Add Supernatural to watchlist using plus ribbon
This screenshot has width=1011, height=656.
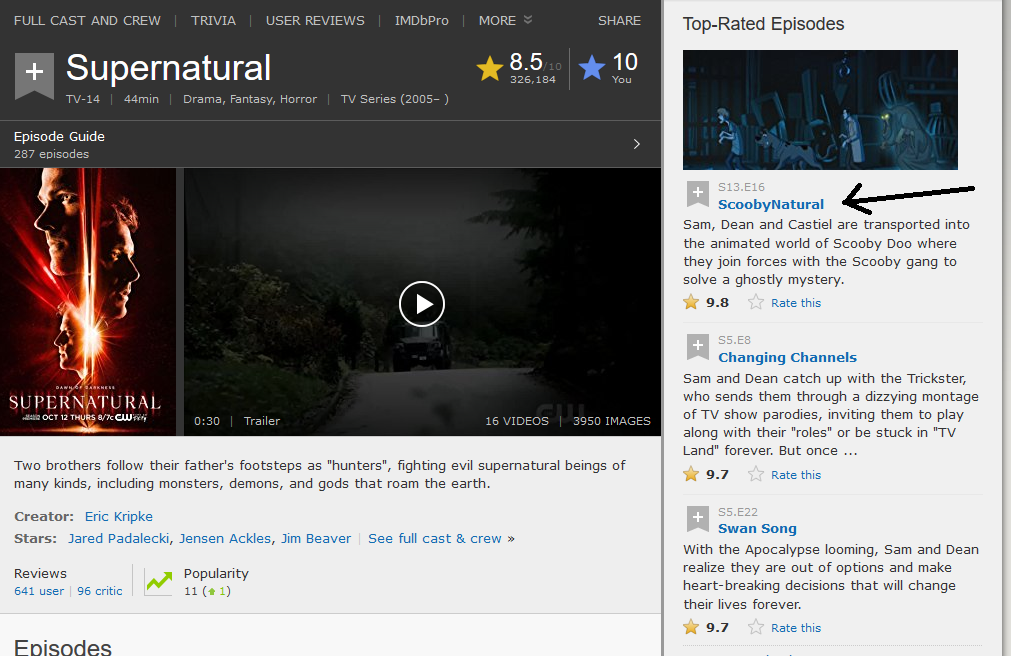tap(34, 75)
